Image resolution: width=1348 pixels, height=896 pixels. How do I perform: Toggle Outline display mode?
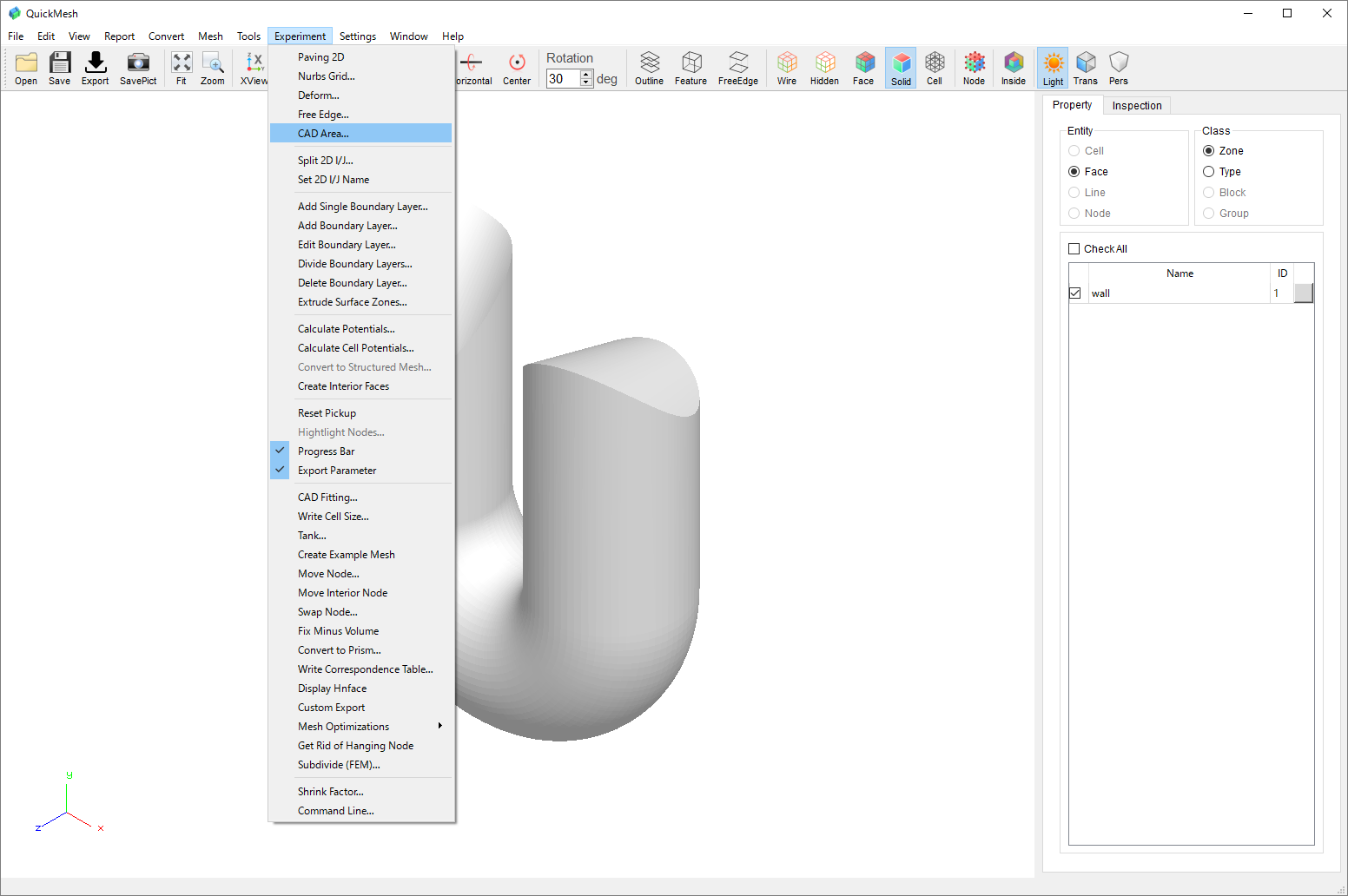(649, 68)
